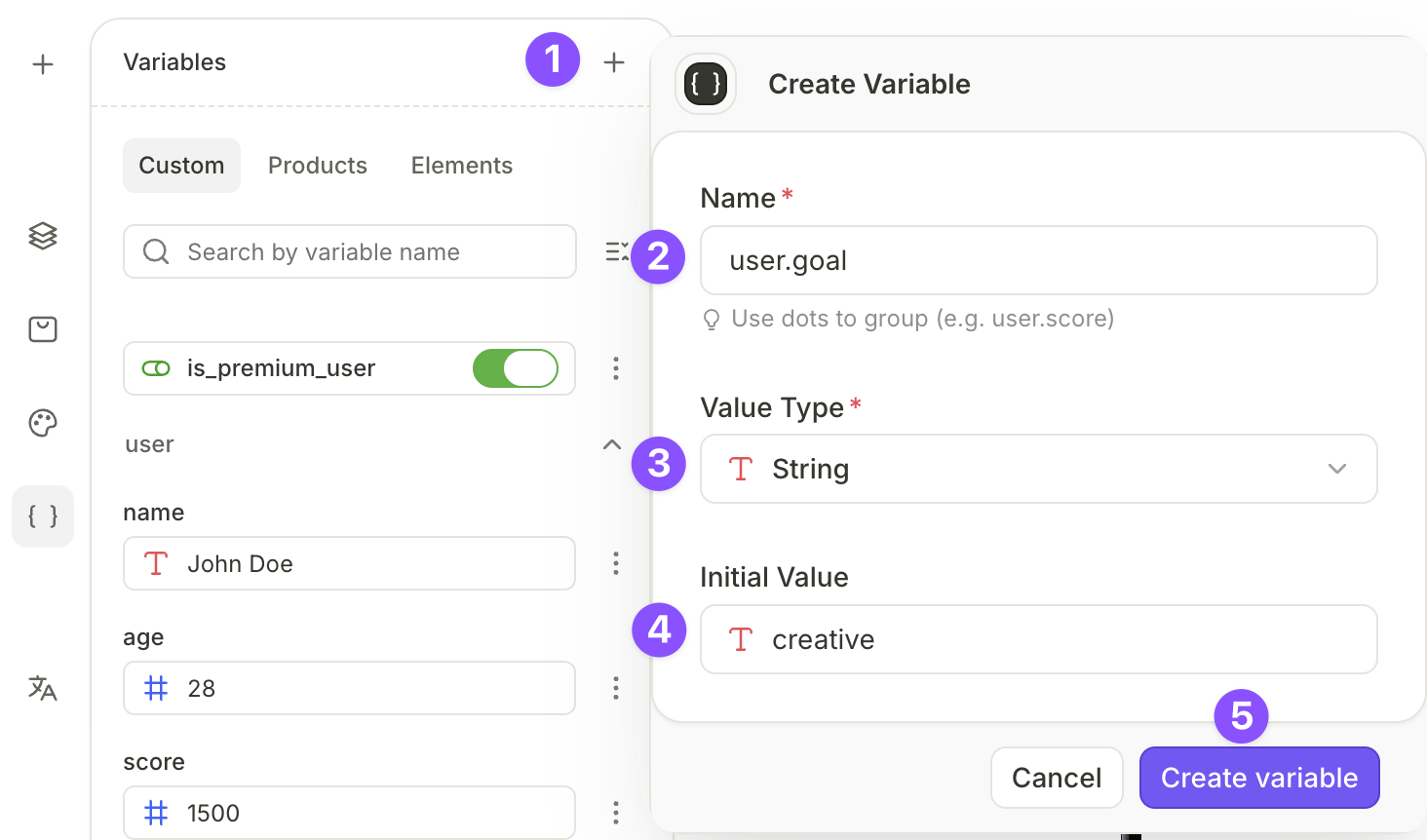Click the Initial Value label
The image size is (1427, 840).
tap(774, 577)
